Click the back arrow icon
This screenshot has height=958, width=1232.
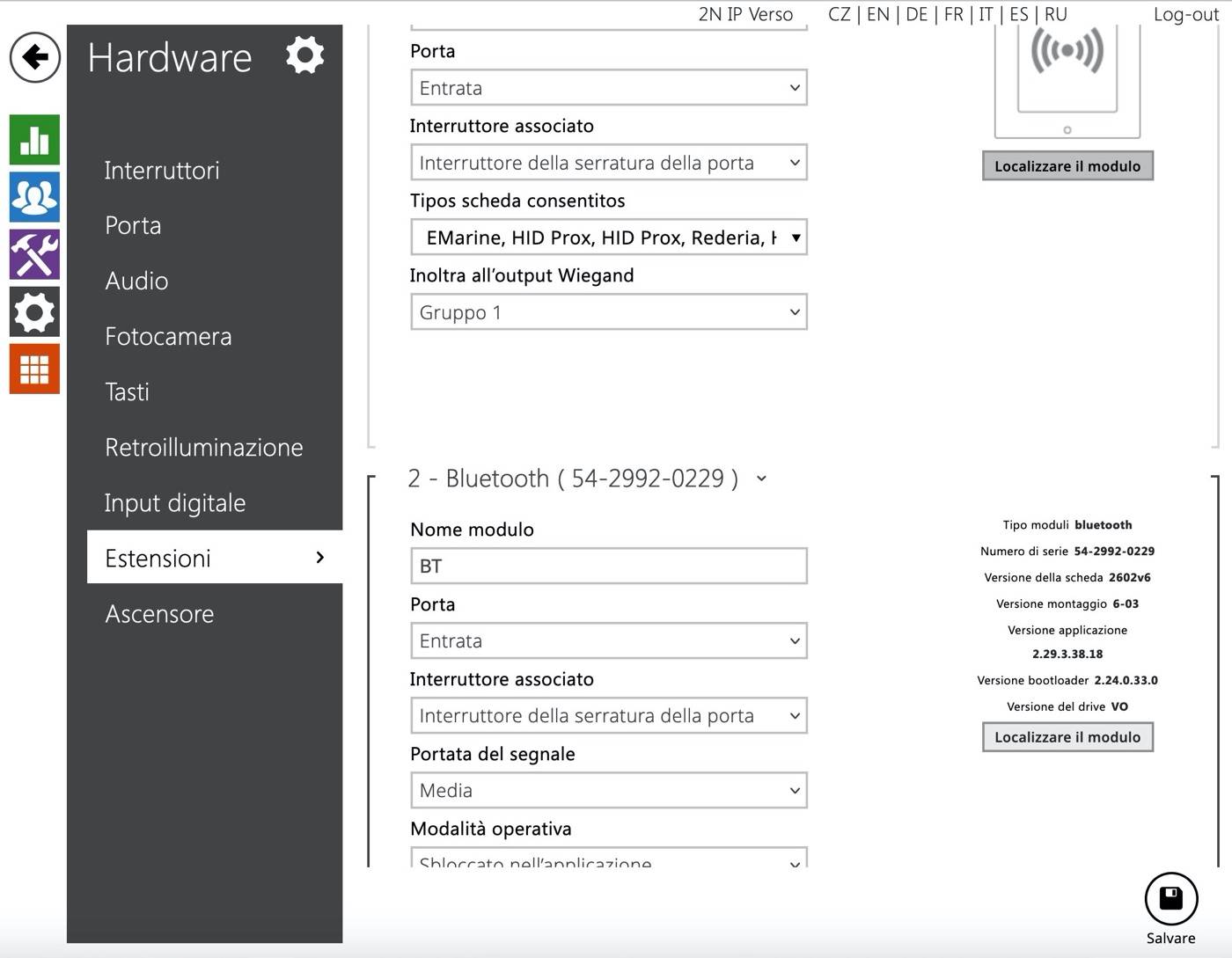(x=35, y=58)
